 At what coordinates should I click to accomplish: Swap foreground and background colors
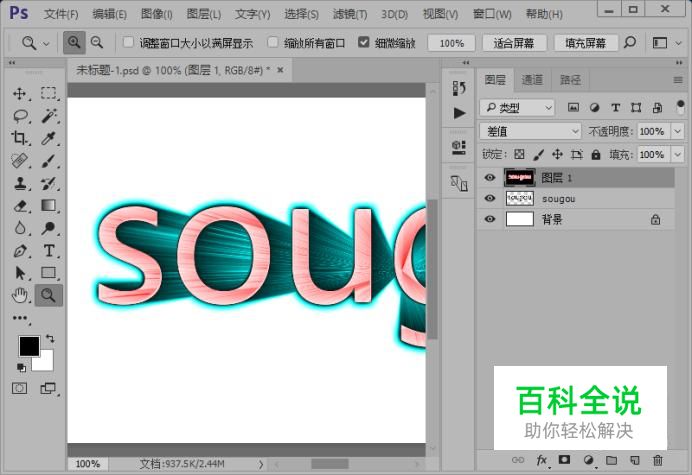[x=50, y=339]
